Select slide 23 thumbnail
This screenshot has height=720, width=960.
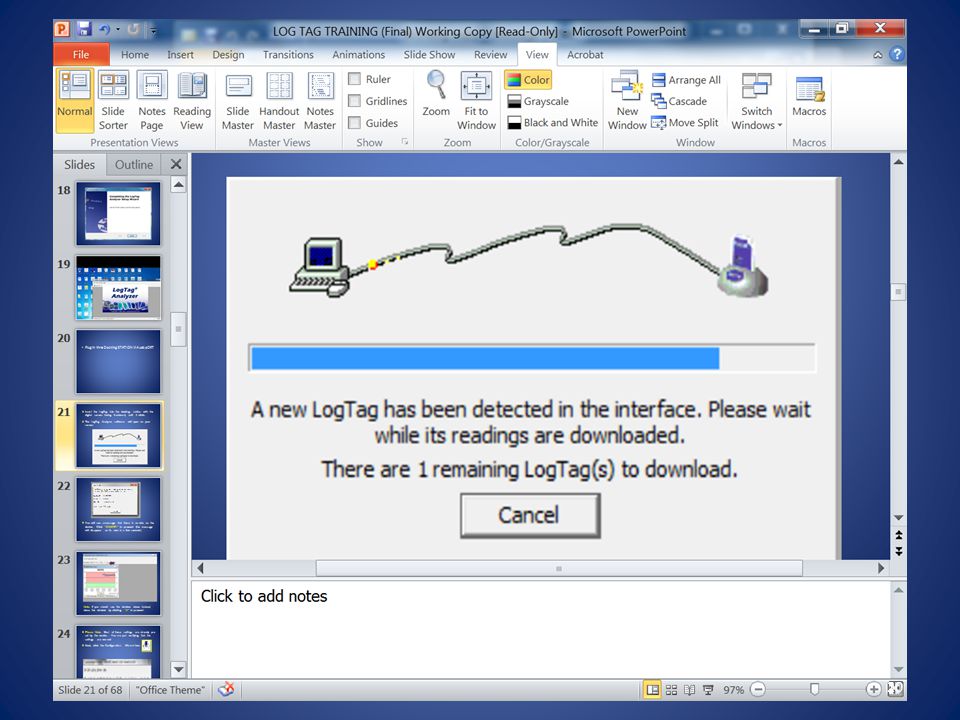(x=118, y=583)
